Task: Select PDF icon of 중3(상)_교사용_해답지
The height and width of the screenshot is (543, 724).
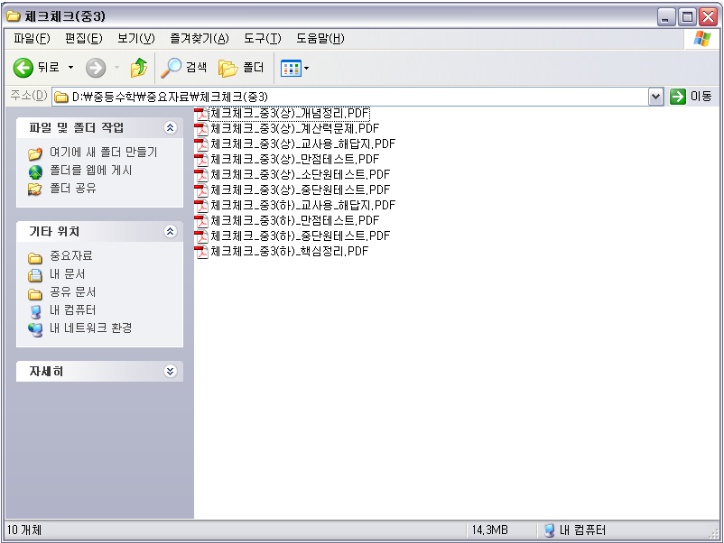Action: point(201,144)
